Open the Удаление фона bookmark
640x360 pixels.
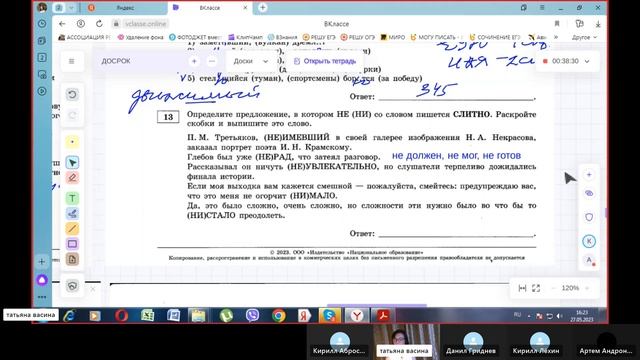(140, 37)
